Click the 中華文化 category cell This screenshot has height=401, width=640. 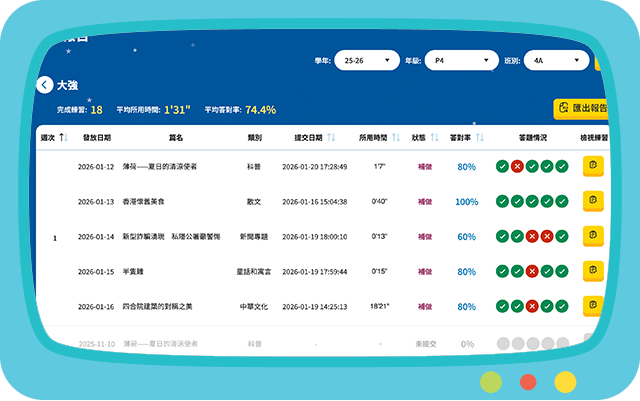pyautogui.click(x=254, y=307)
